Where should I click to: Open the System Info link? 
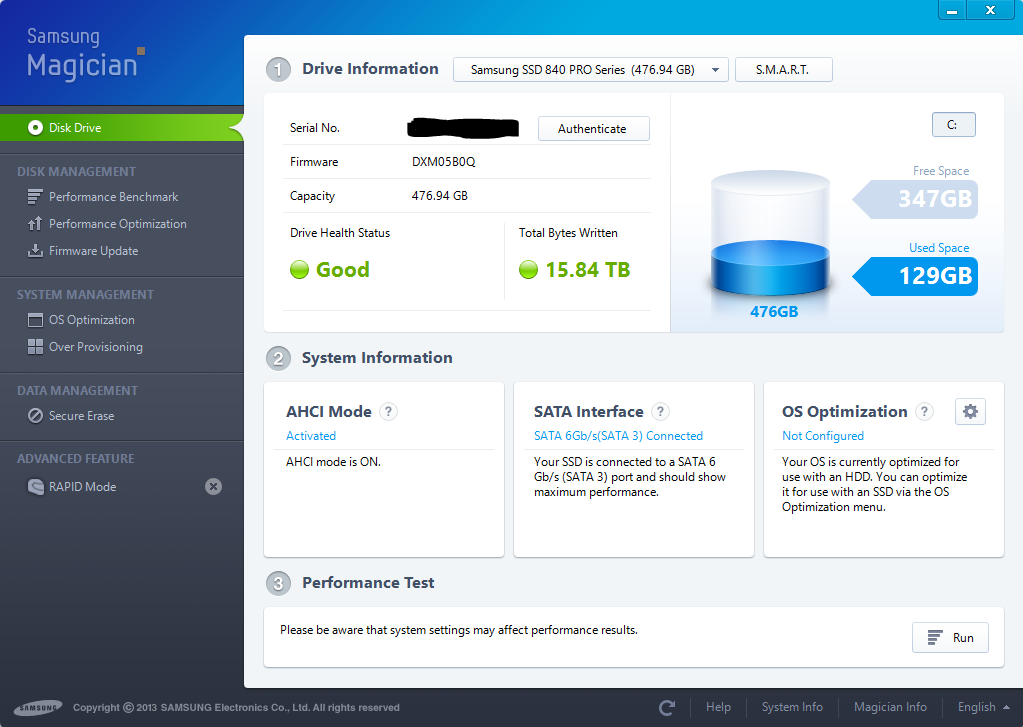point(792,707)
